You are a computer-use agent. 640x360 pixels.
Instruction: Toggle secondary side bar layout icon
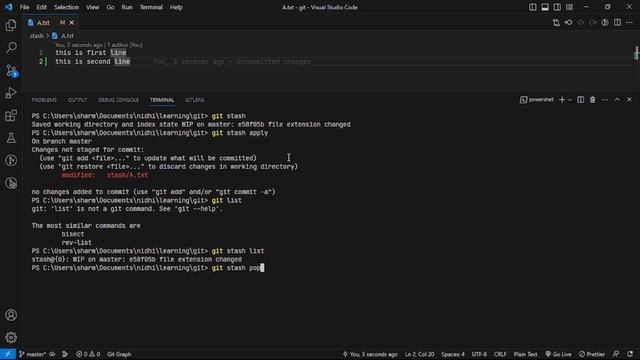pos(557,7)
